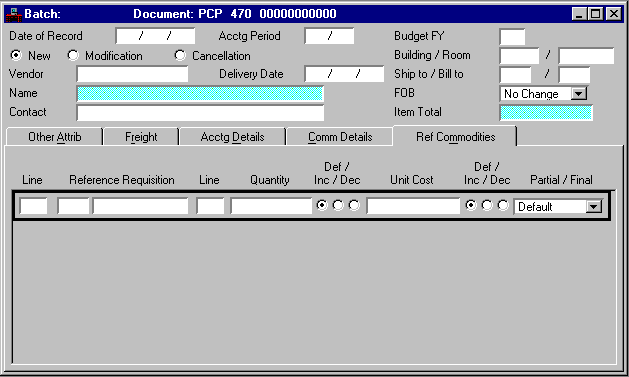The width and height of the screenshot is (629, 377).
Task: Select the Cancellation radio option
Action: pyautogui.click(x=180, y=55)
